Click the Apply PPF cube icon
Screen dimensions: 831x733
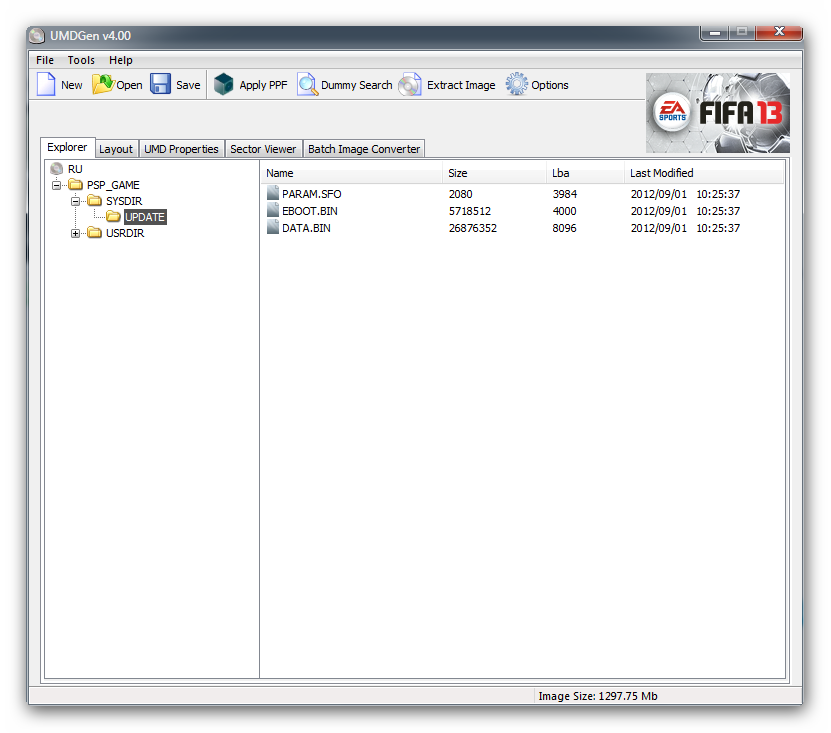coord(224,84)
